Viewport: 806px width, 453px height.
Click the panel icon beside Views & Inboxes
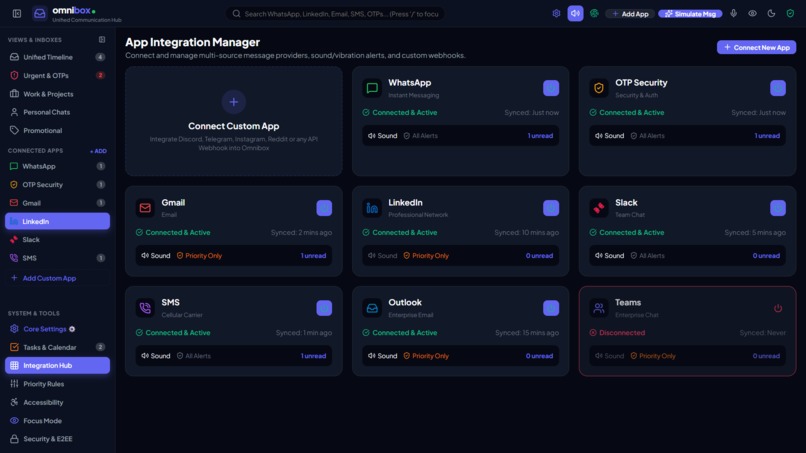pos(102,40)
